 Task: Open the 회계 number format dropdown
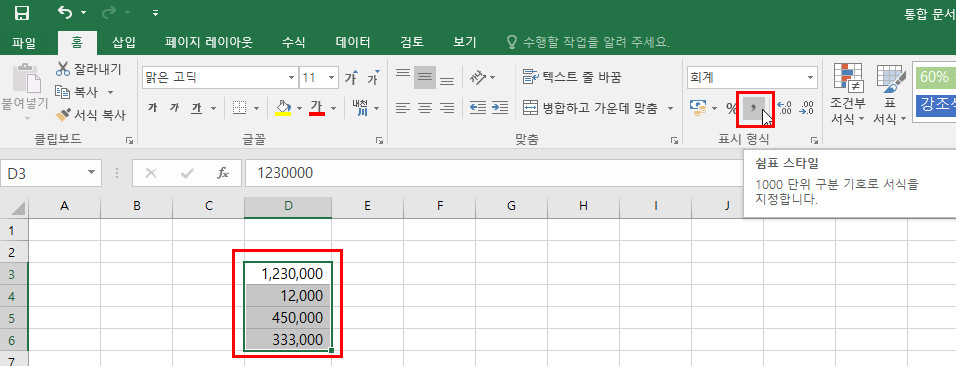[810, 78]
